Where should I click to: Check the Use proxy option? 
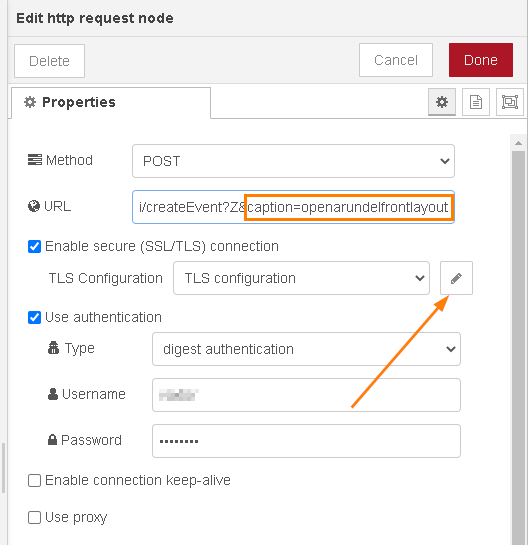(x=34, y=517)
